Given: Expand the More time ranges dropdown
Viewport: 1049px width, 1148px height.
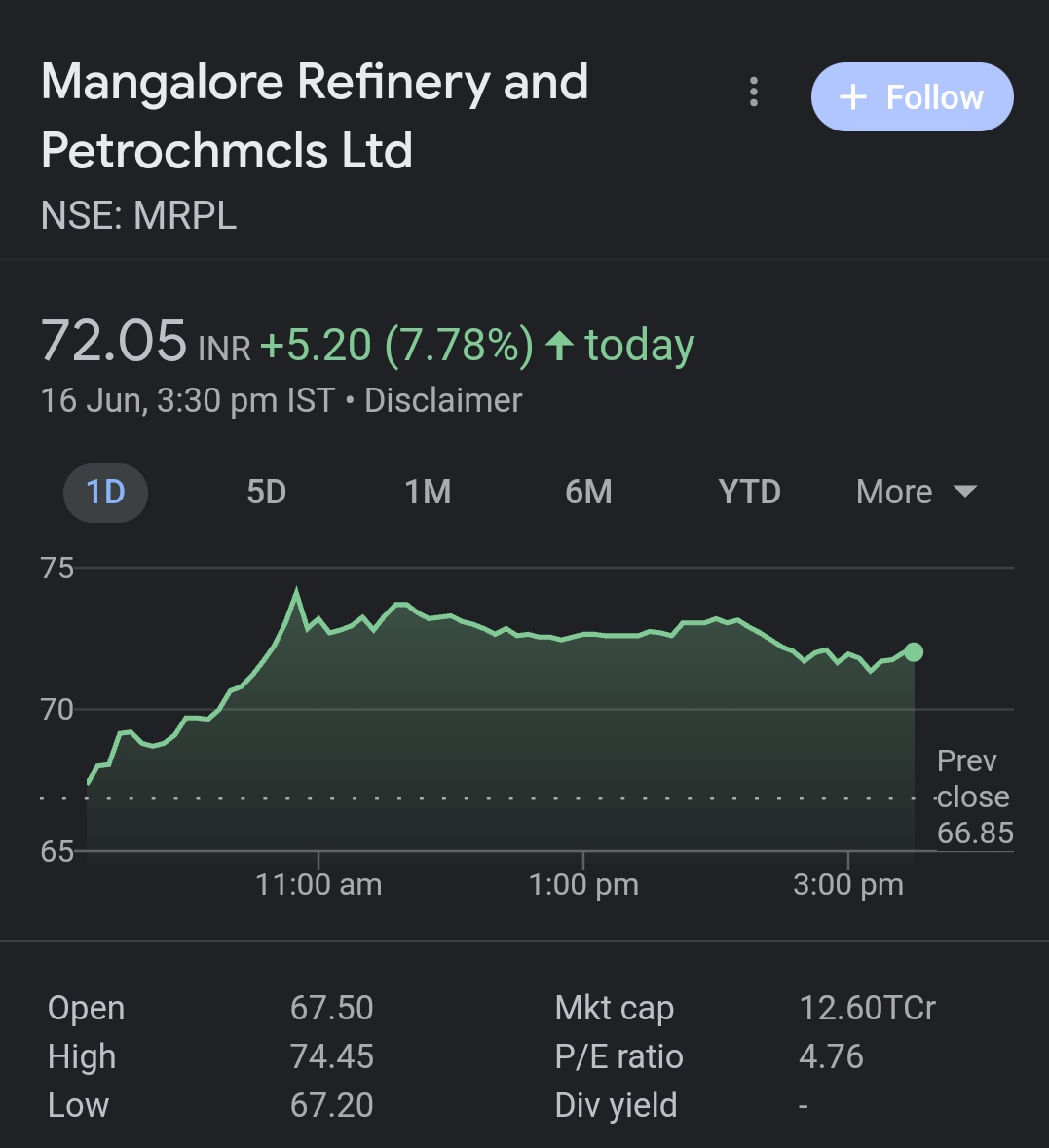Looking at the screenshot, I should click(x=917, y=493).
